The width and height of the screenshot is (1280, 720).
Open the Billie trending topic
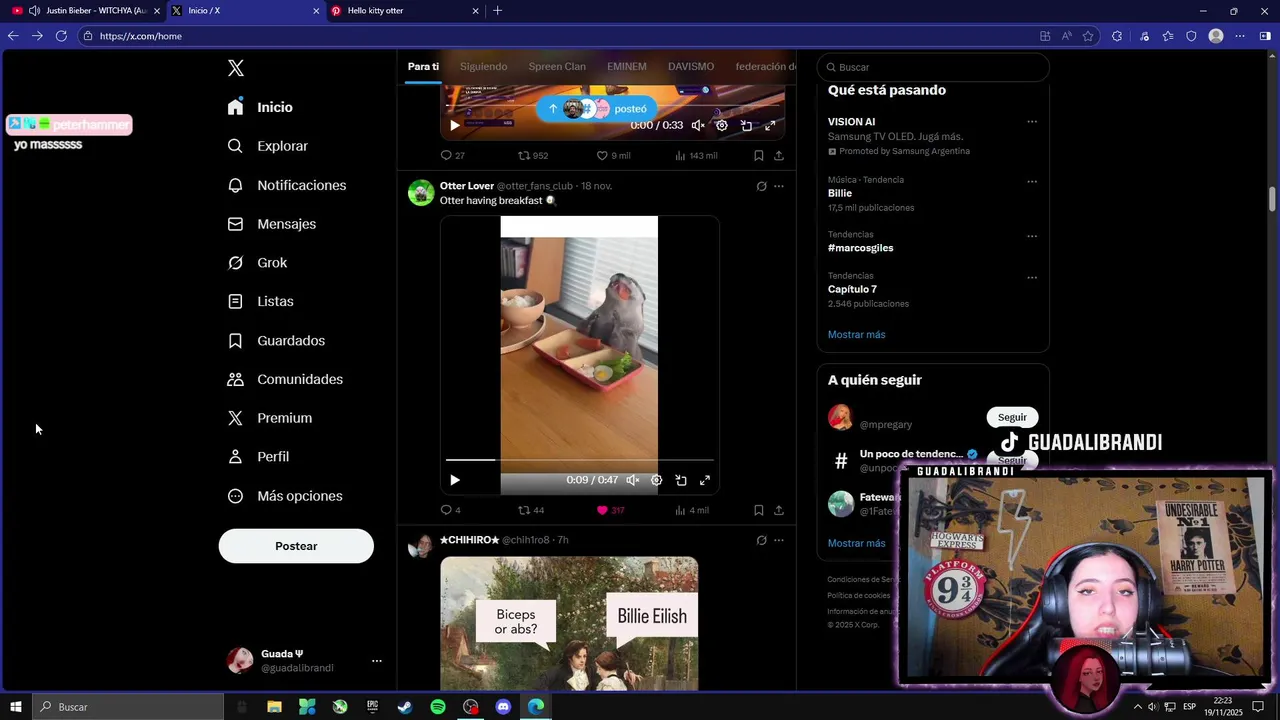pyautogui.click(x=840, y=193)
